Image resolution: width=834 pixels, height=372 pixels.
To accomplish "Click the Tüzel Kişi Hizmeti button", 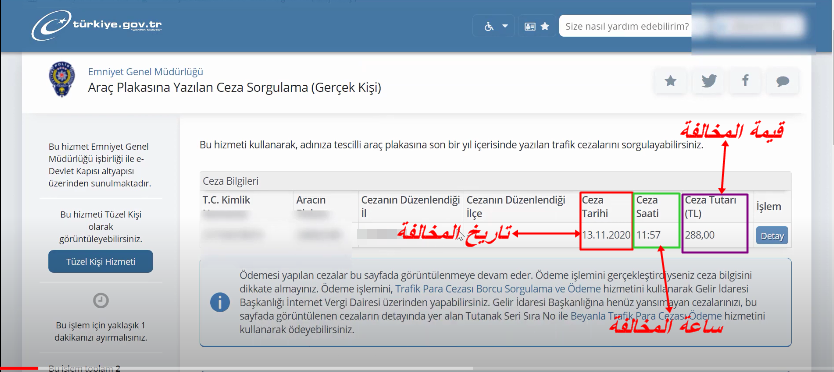I will pos(101,262).
